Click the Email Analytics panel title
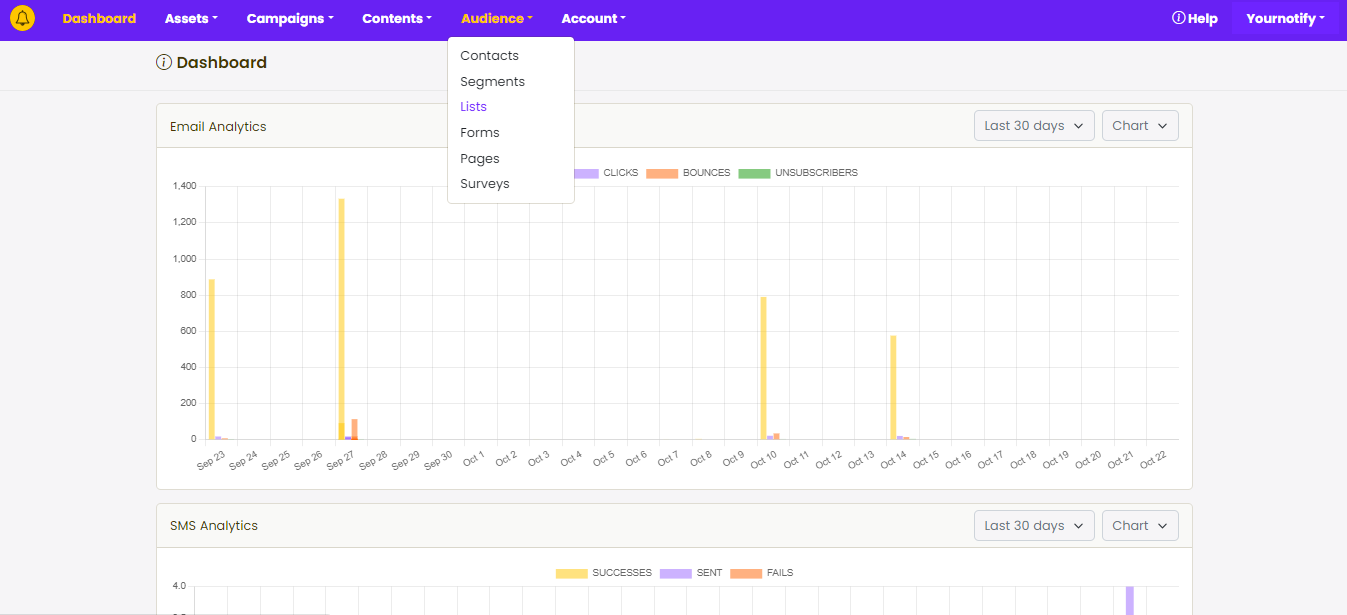Screen dimensions: 1347x615 click(x=218, y=127)
